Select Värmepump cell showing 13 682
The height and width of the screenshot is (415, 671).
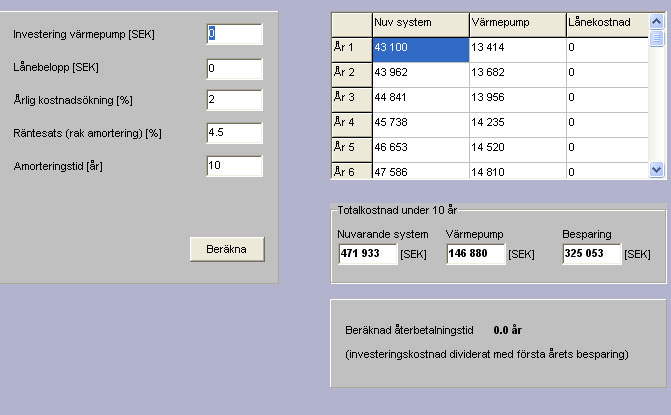(x=515, y=73)
